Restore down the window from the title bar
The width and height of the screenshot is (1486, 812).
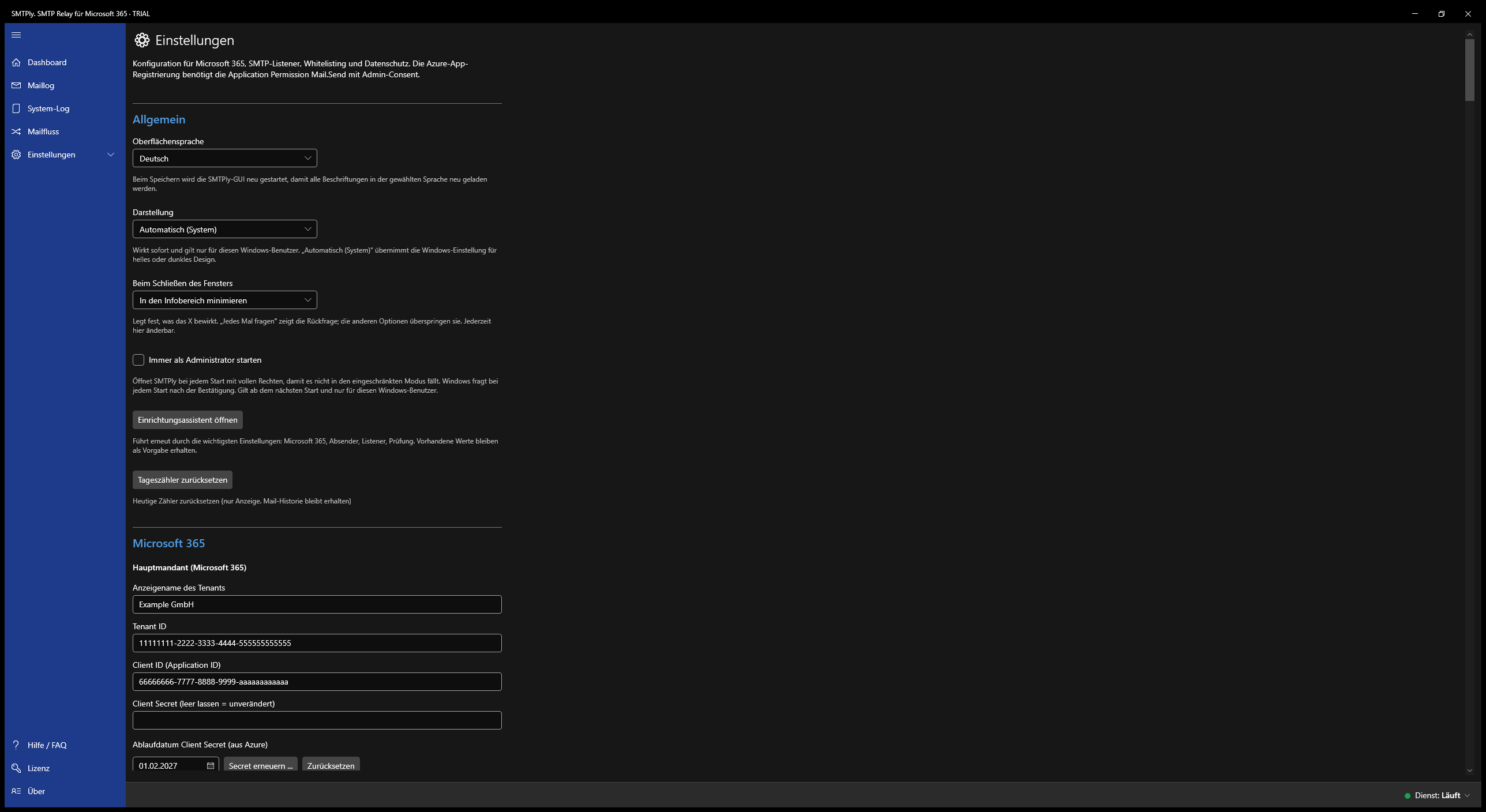point(1441,14)
